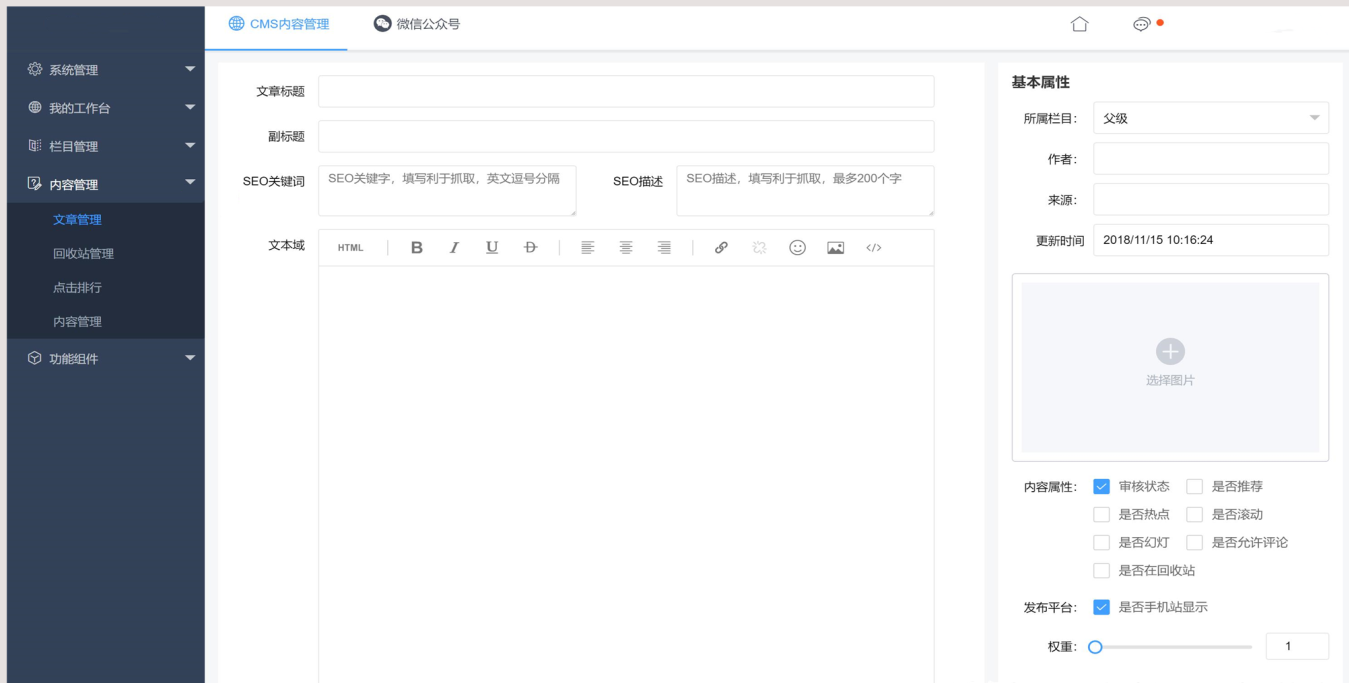Screen dimensions: 1349x683
Task: Focus the 副标题 input field
Action: coord(626,136)
